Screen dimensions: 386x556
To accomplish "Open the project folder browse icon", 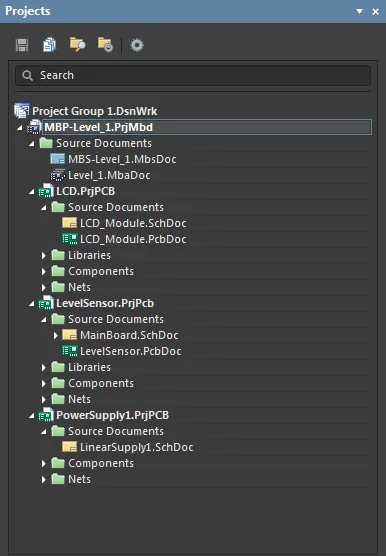I will point(78,45).
